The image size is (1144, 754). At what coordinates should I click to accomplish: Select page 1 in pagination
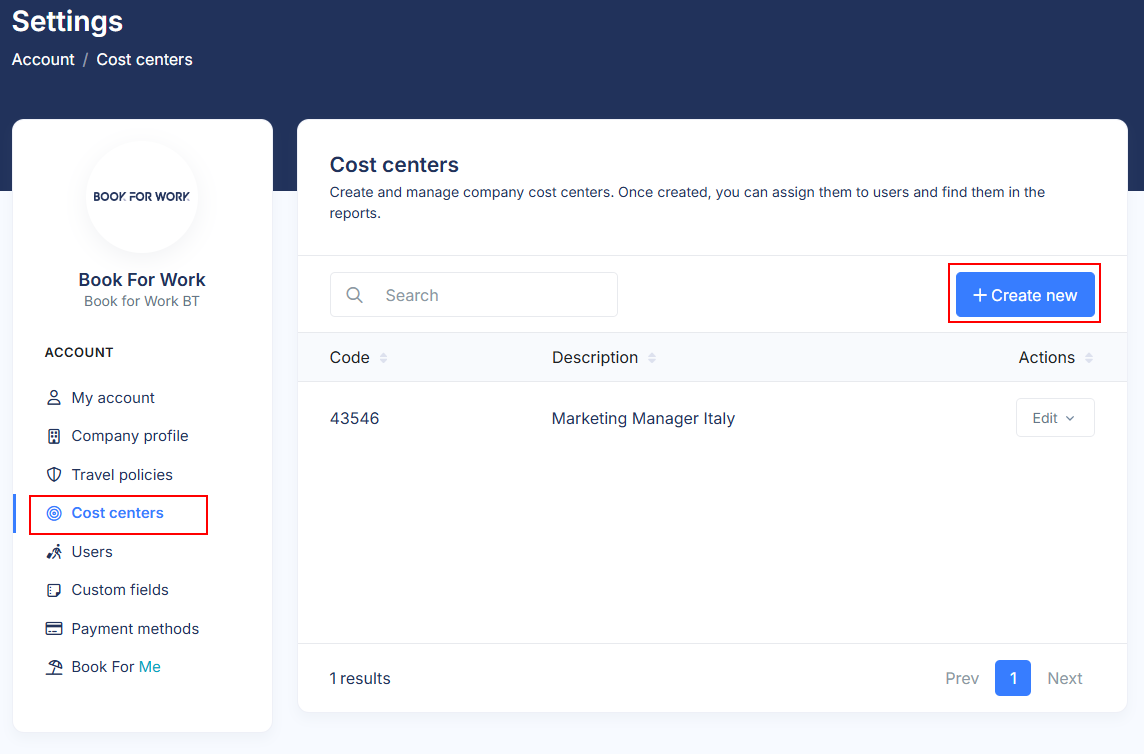(1013, 678)
